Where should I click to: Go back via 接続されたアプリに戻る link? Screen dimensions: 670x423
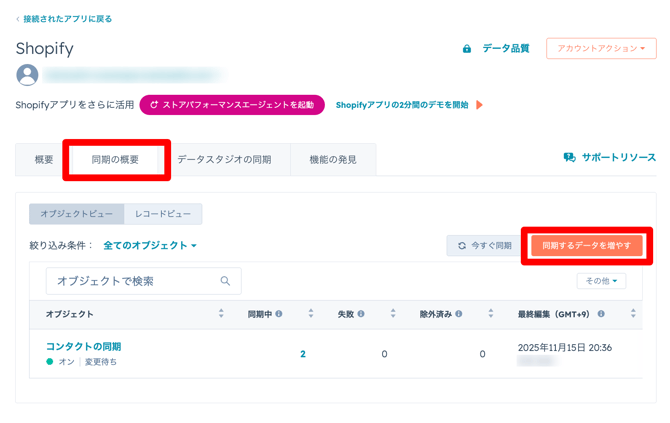(x=67, y=19)
